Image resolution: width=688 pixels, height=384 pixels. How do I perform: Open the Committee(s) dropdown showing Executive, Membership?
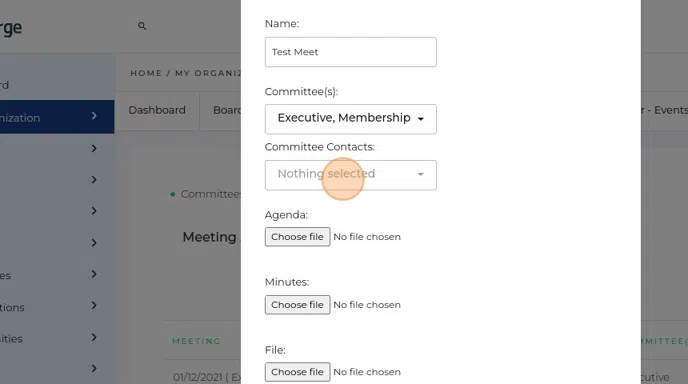tap(351, 119)
